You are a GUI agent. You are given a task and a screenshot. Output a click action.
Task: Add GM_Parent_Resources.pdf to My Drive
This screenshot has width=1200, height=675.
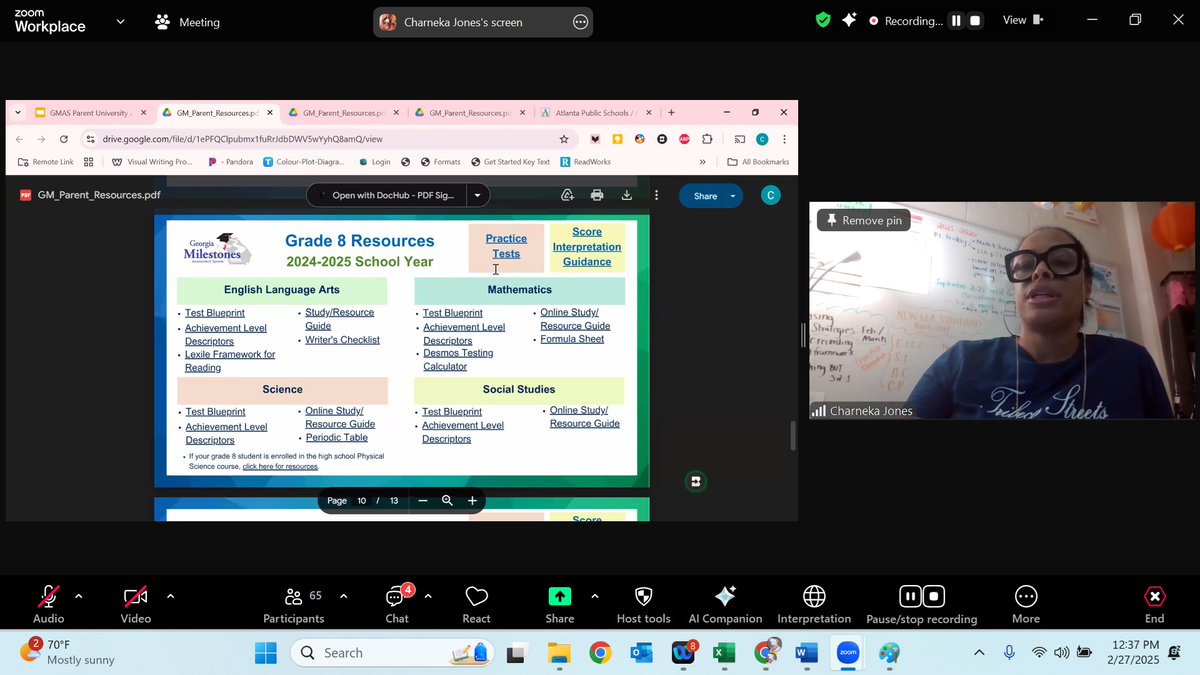pyautogui.click(x=567, y=194)
